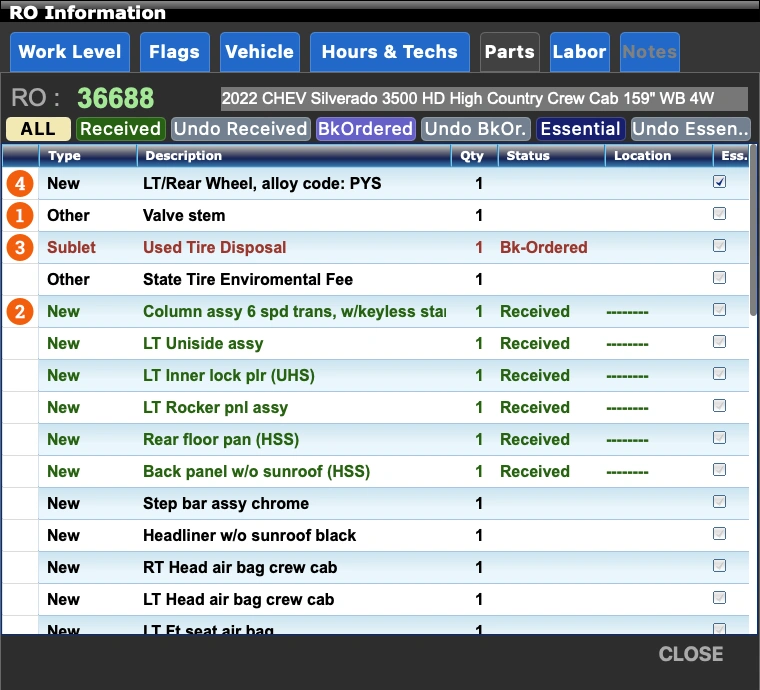The image size is (760, 690).
Task: Click CLOSE at the bottom right
Action: click(690, 654)
